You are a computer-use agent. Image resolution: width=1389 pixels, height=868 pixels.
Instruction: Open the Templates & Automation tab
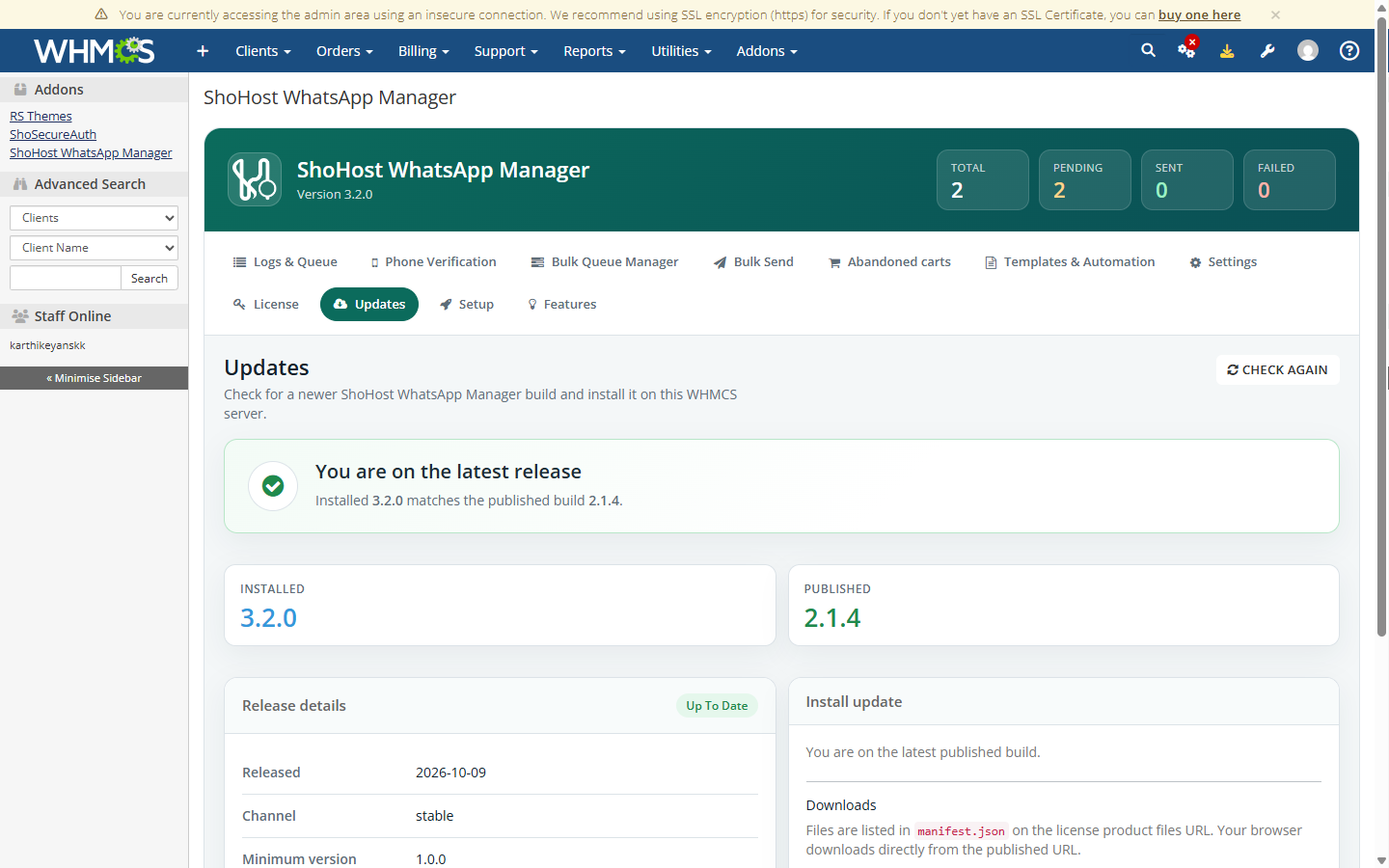pos(1070,262)
